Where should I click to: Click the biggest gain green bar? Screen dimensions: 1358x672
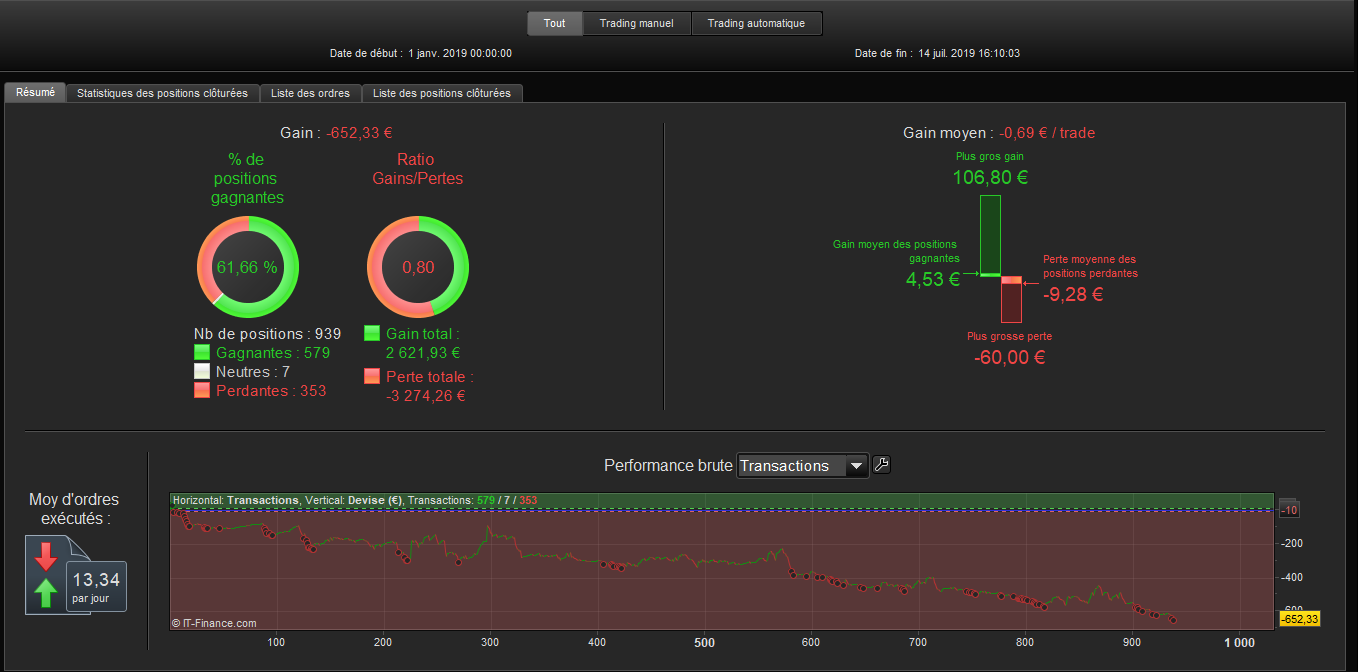(990, 235)
